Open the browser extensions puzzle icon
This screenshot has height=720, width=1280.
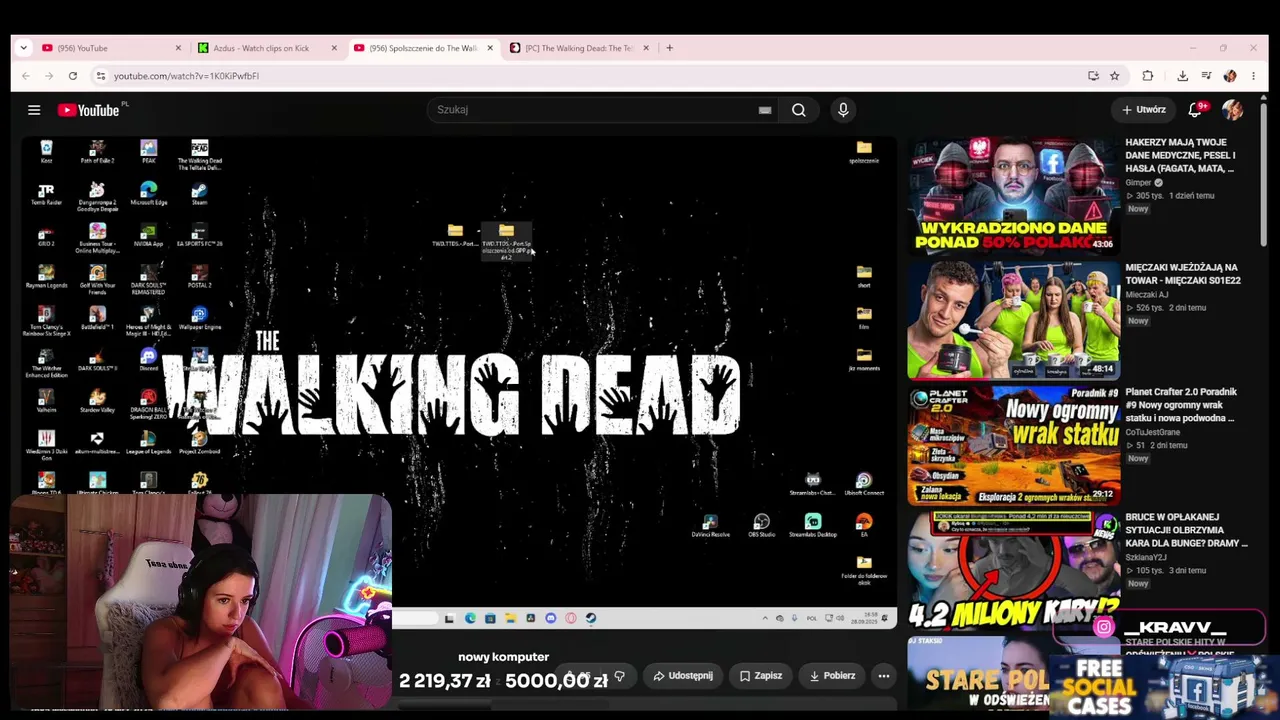1148,76
